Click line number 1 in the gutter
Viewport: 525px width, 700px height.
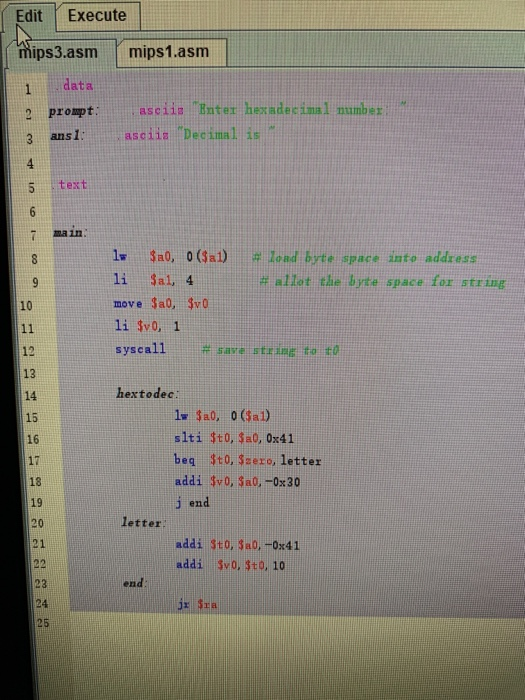(x=28, y=89)
